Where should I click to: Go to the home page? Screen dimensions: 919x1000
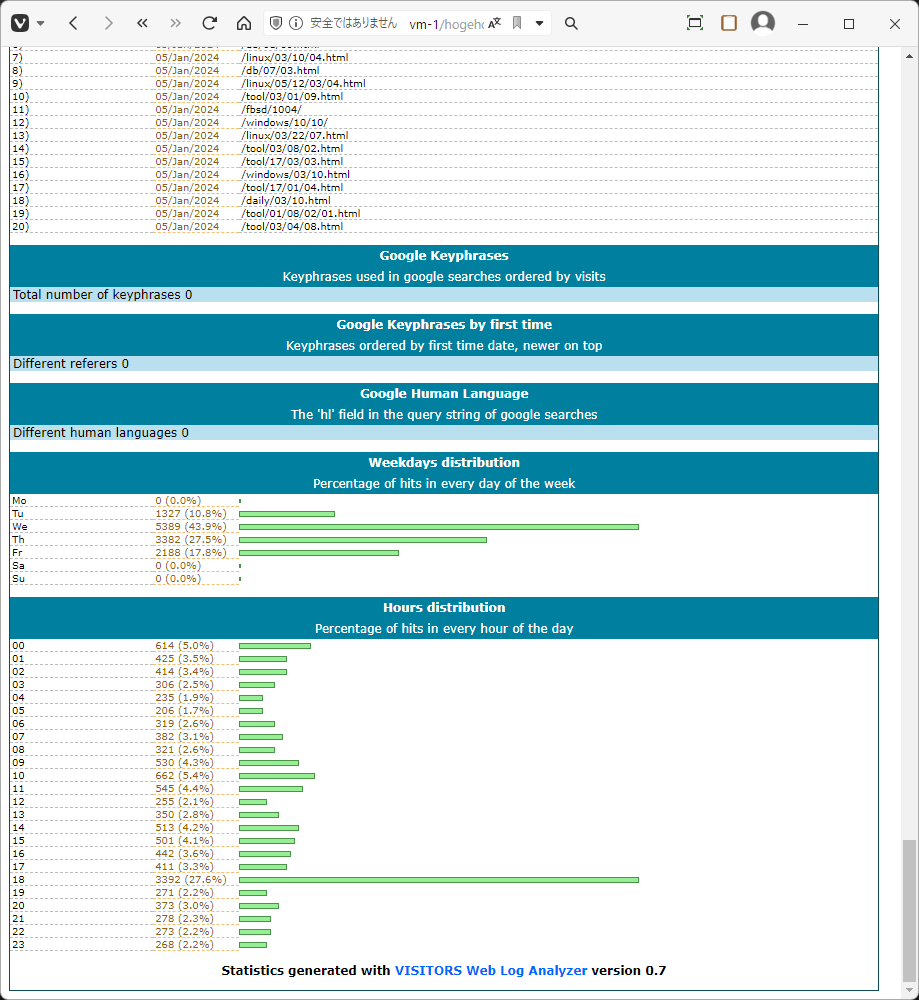pos(244,24)
